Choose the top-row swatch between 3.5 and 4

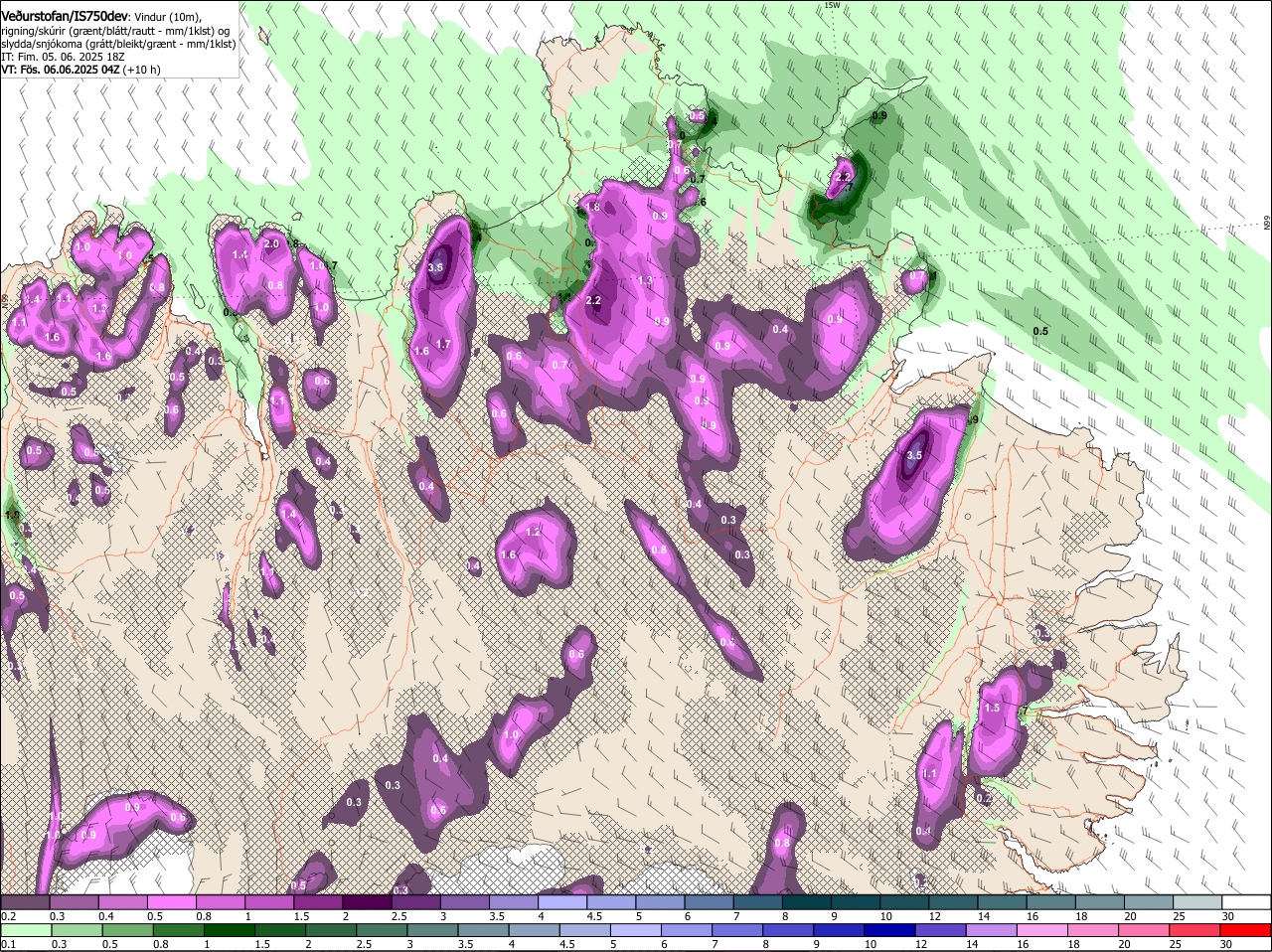point(513,902)
